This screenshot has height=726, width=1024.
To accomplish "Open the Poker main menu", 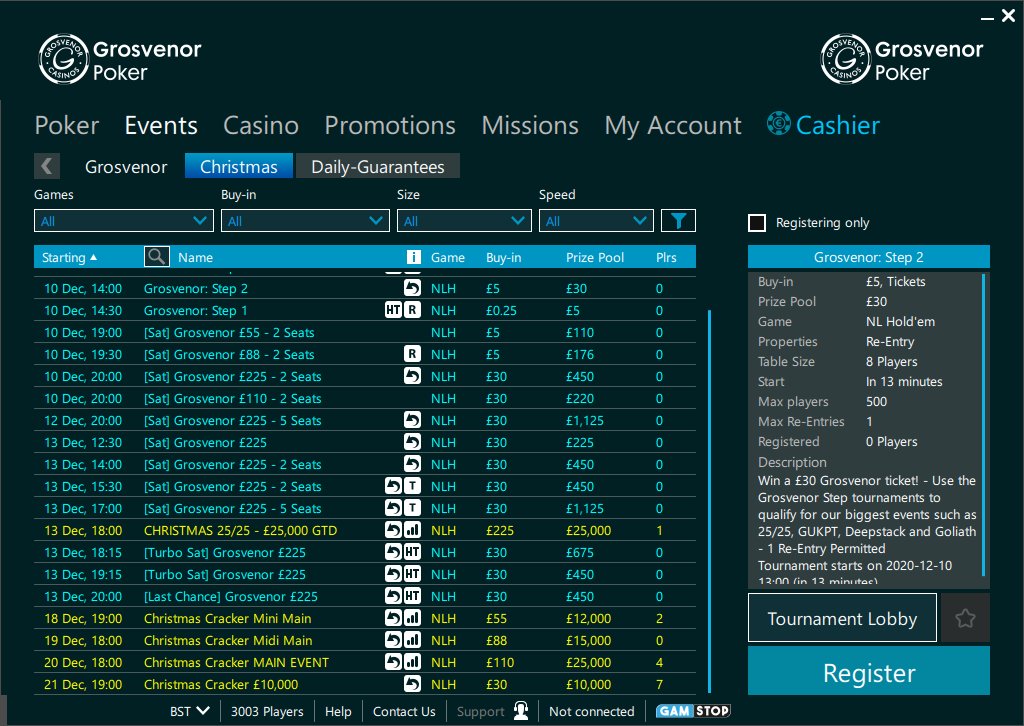I will pos(67,125).
